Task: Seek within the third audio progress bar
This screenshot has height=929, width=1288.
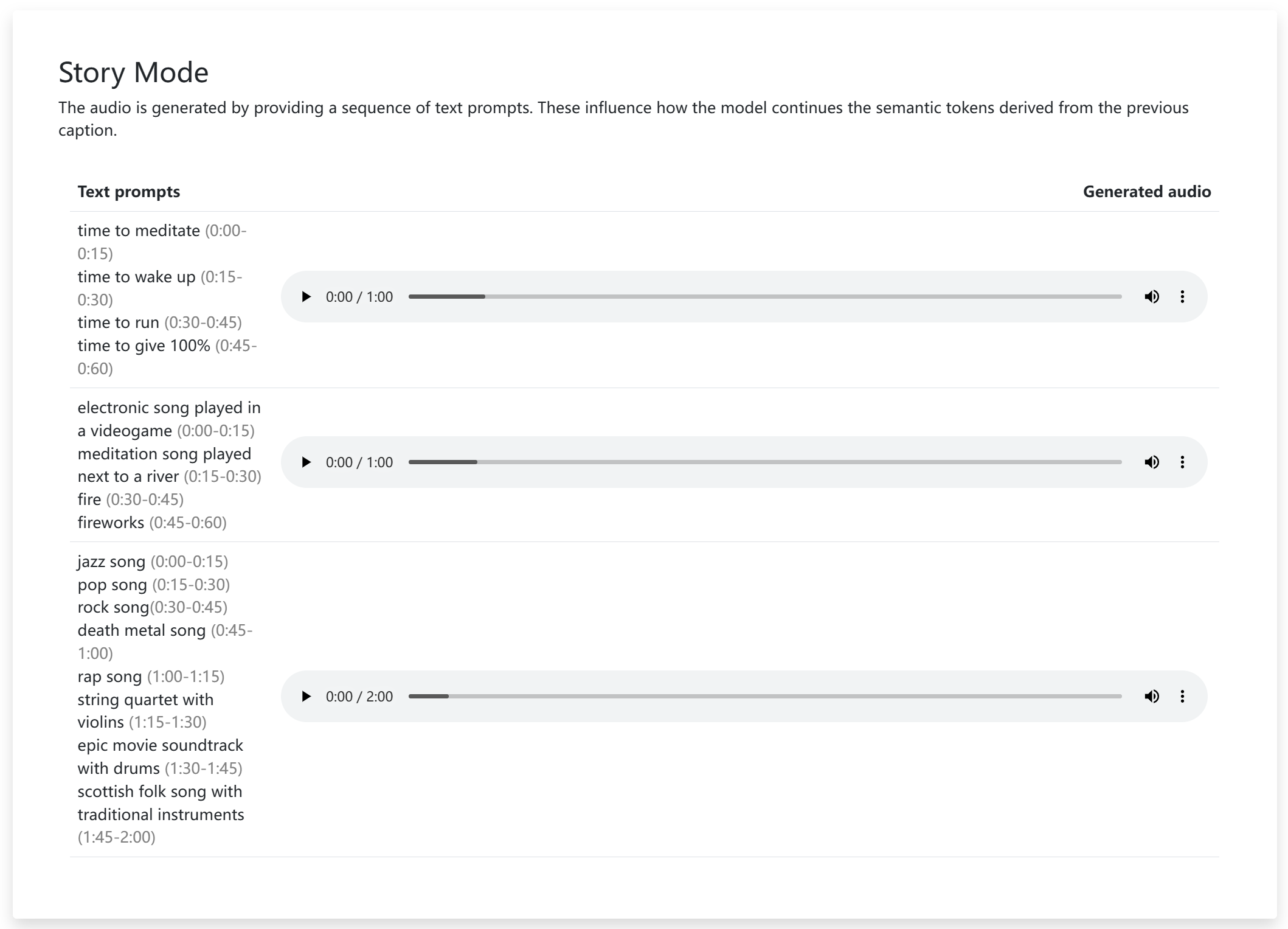Action: click(764, 697)
